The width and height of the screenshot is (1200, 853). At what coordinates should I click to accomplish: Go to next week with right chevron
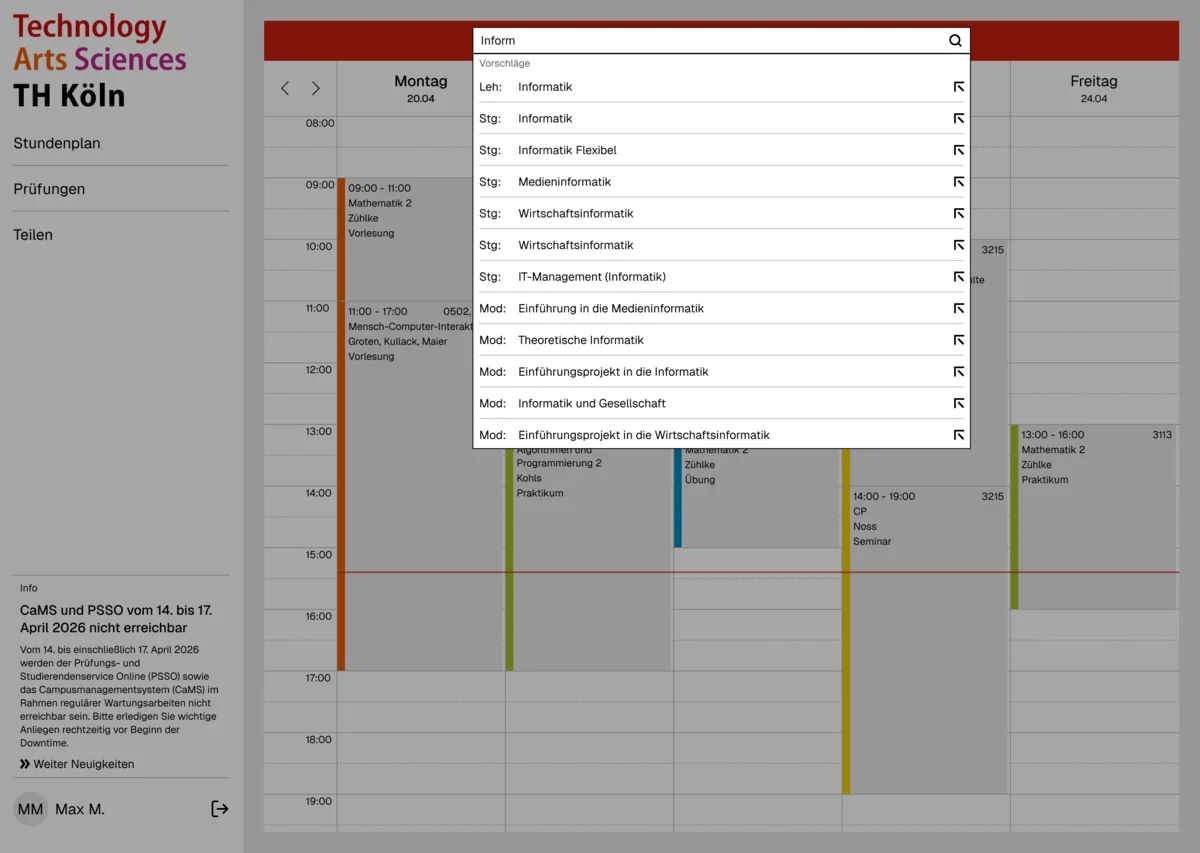316,89
